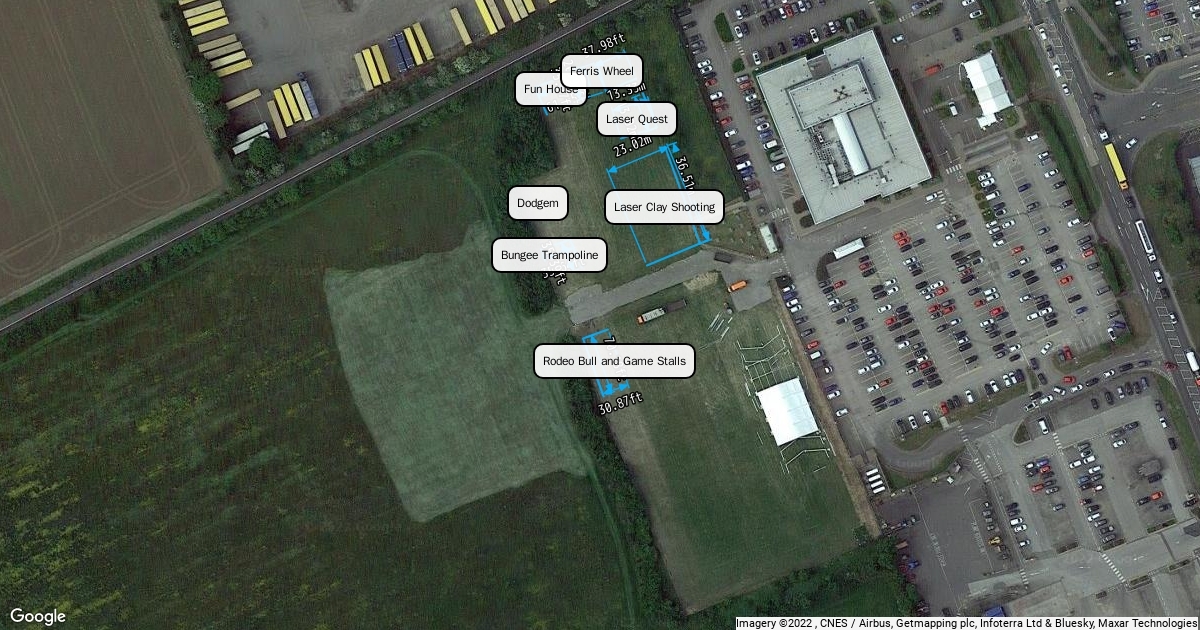
Task: Click the imagery attribution text
Action: coord(967,623)
